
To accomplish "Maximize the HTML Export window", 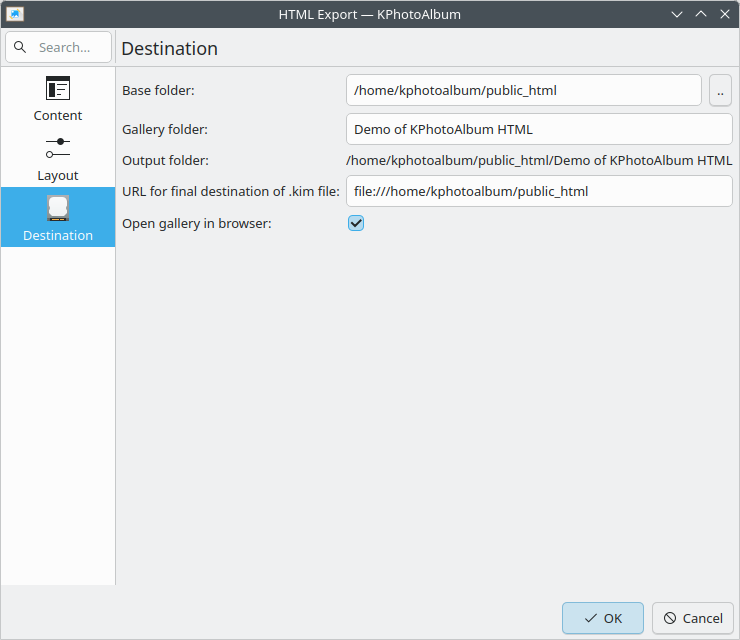I will (x=701, y=15).
